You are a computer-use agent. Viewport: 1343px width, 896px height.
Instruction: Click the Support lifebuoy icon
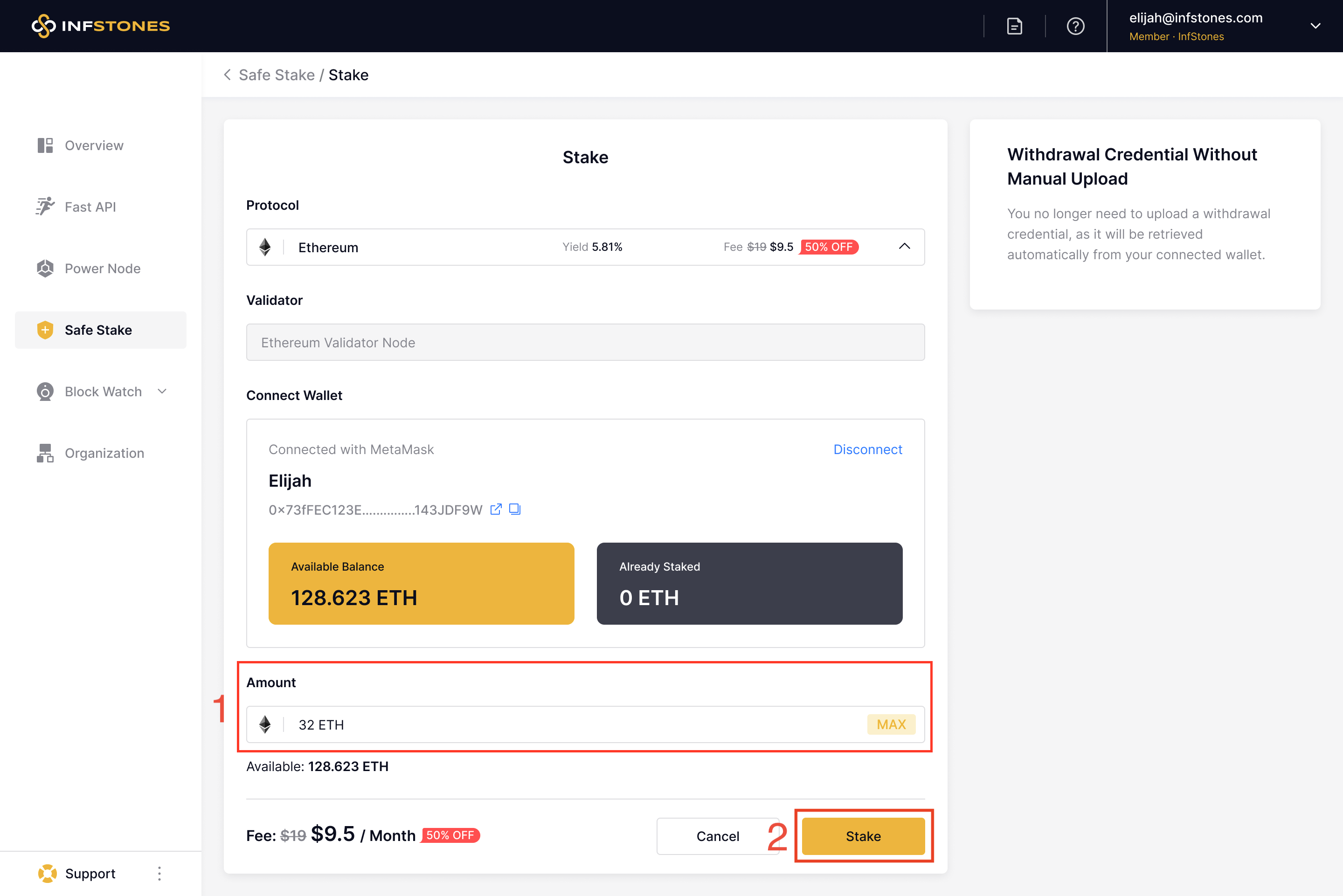[x=48, y=873]
